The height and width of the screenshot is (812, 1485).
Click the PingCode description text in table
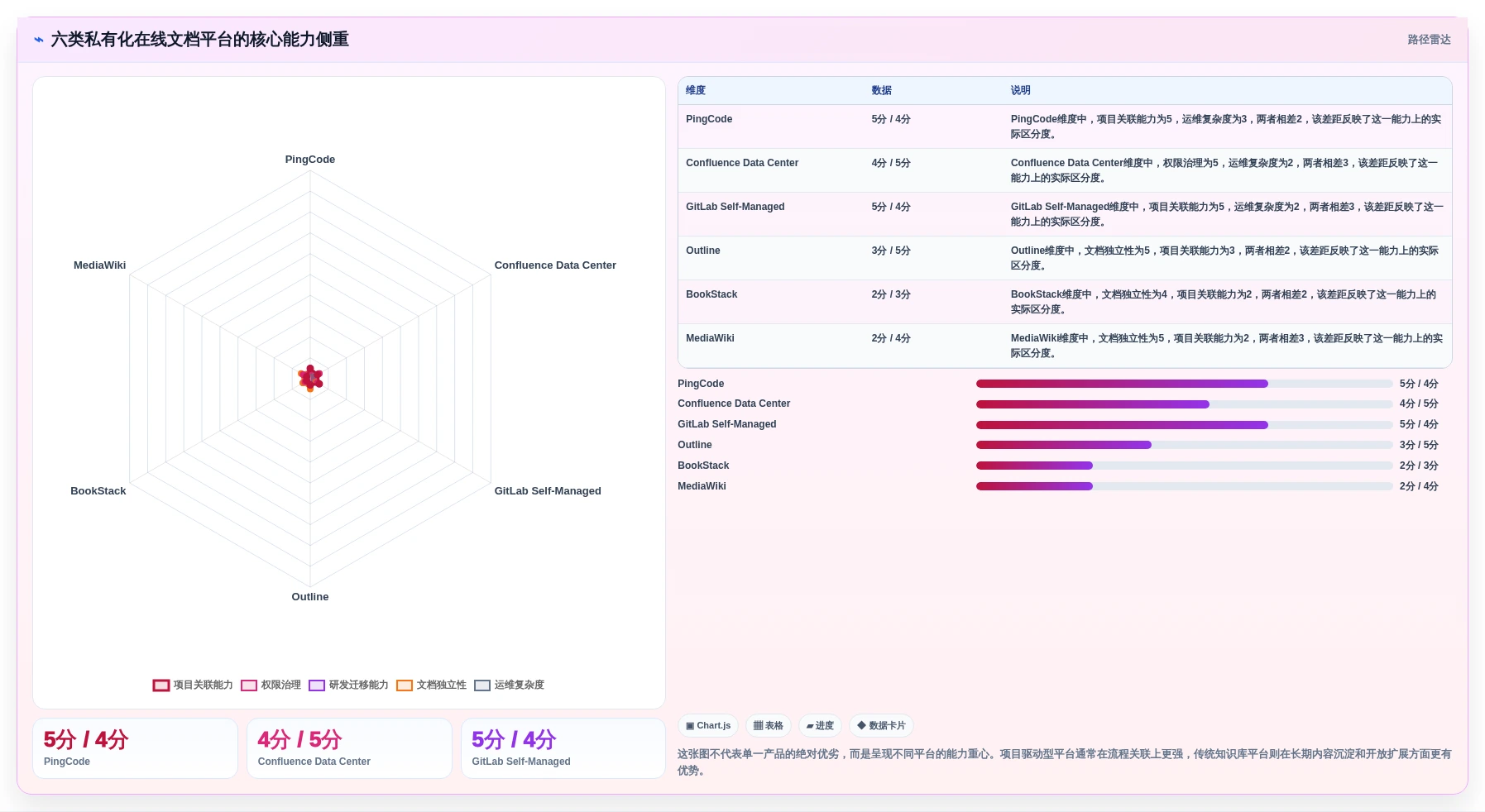(x=1226, y=127)
